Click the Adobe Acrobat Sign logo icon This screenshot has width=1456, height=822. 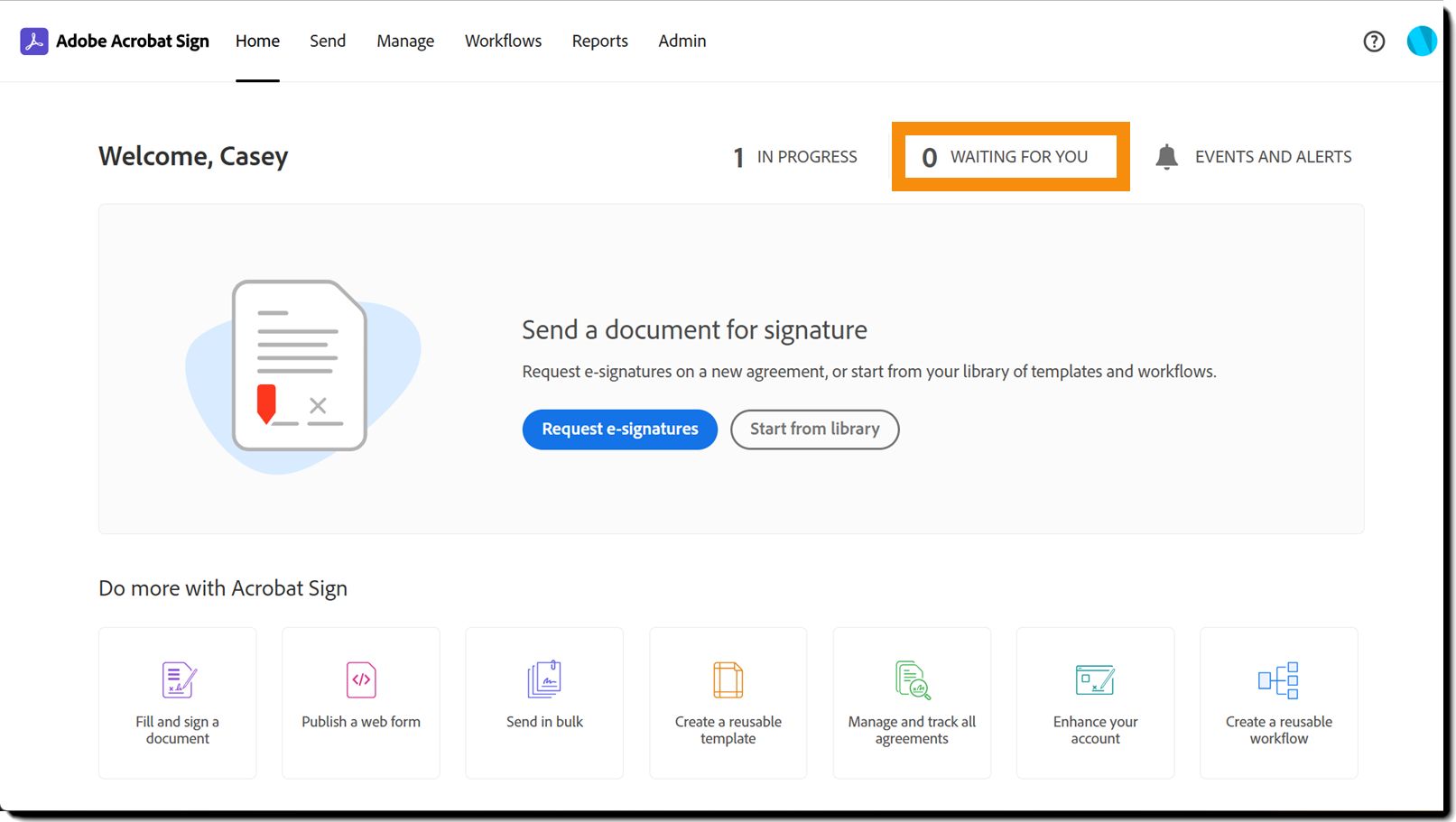(34, 42)
